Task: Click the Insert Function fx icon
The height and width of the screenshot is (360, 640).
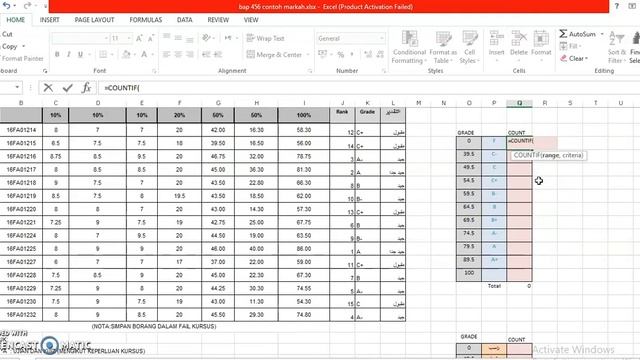Action: tap(86, 87)
